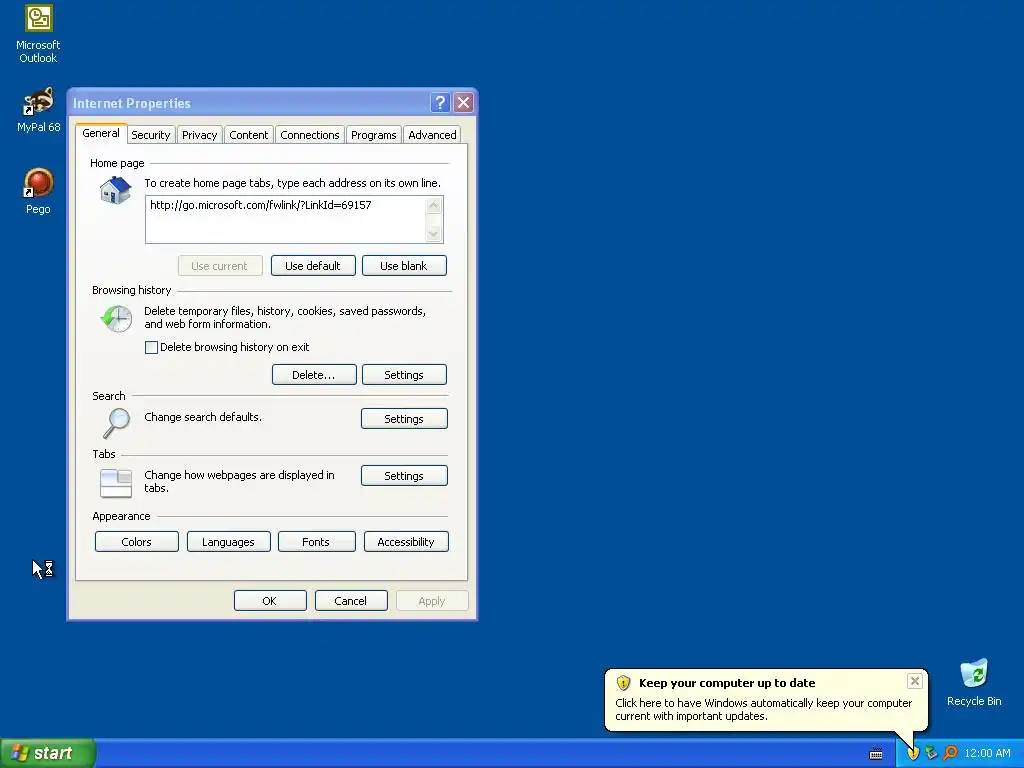Select the MyPal 68 desktop shortcut

39,110
